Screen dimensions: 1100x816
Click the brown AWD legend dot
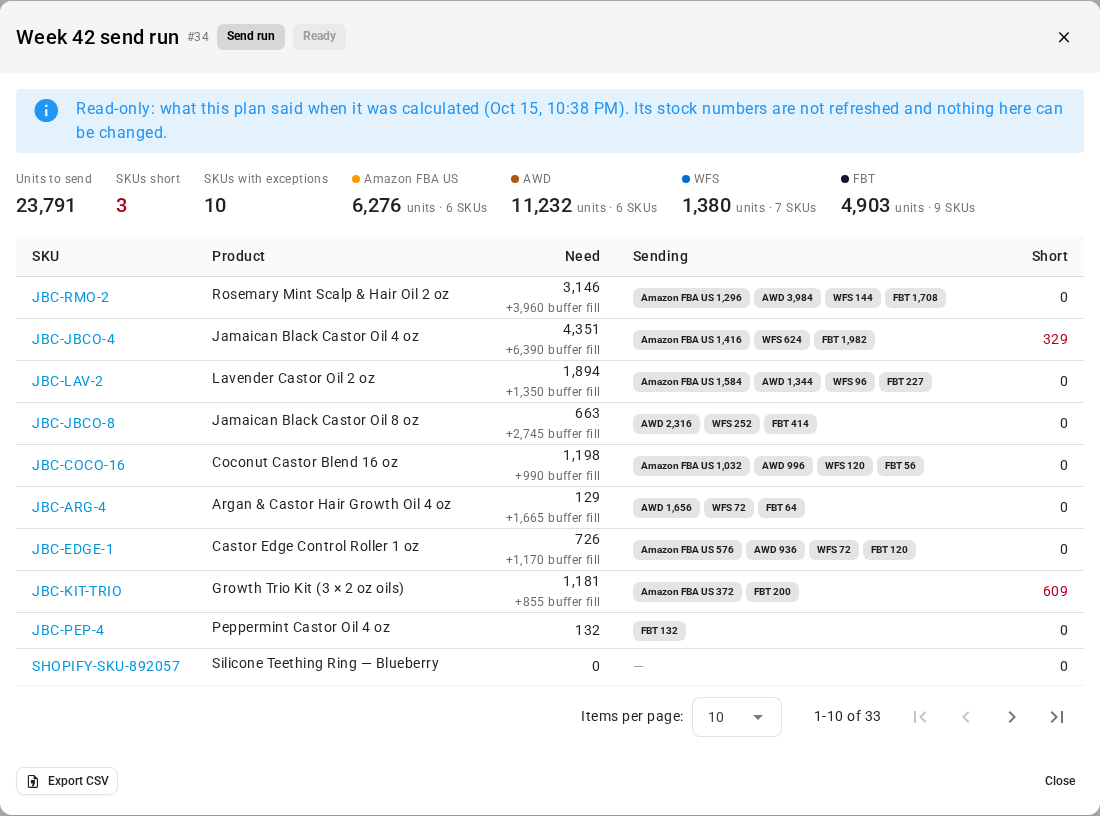tap(515, 180)
